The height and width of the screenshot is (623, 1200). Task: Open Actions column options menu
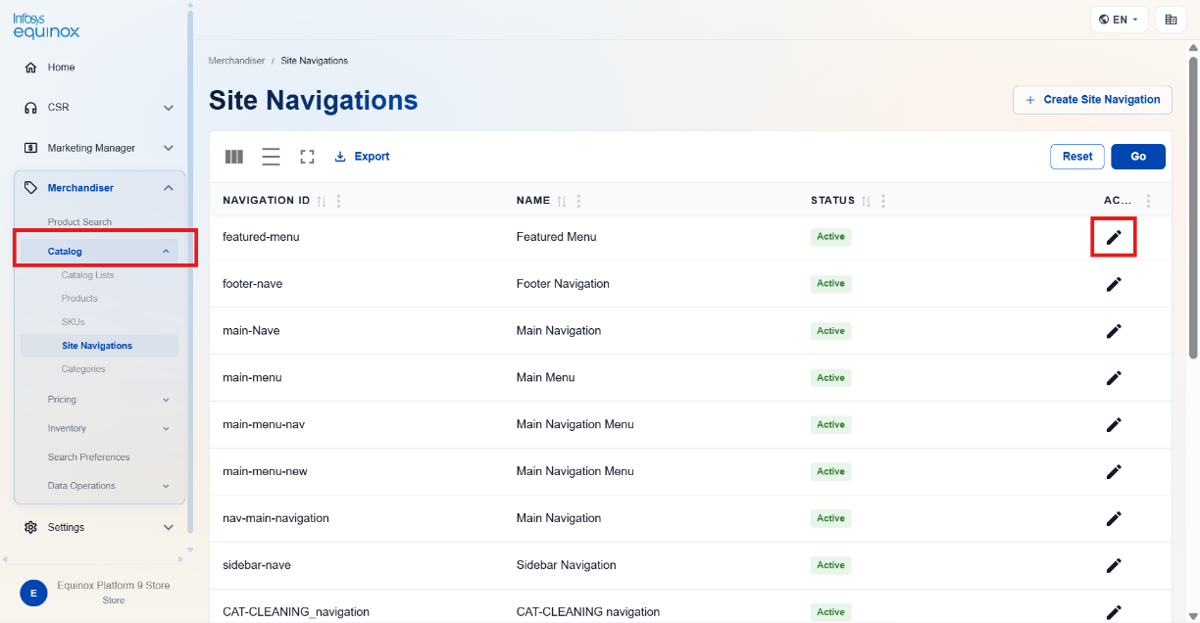(x=1148, y=201)
